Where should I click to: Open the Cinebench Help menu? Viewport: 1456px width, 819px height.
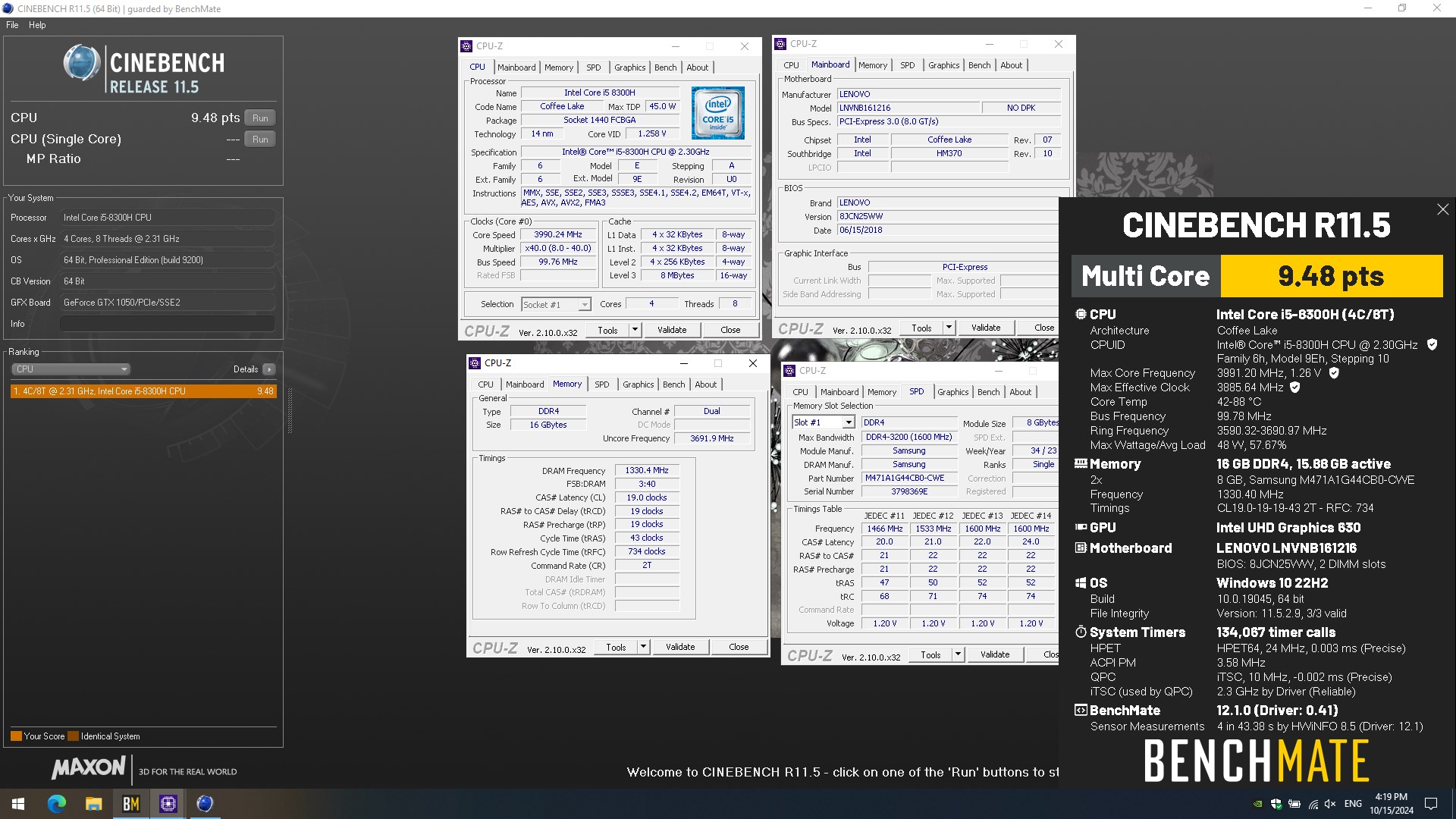click(x=37, y=25)
